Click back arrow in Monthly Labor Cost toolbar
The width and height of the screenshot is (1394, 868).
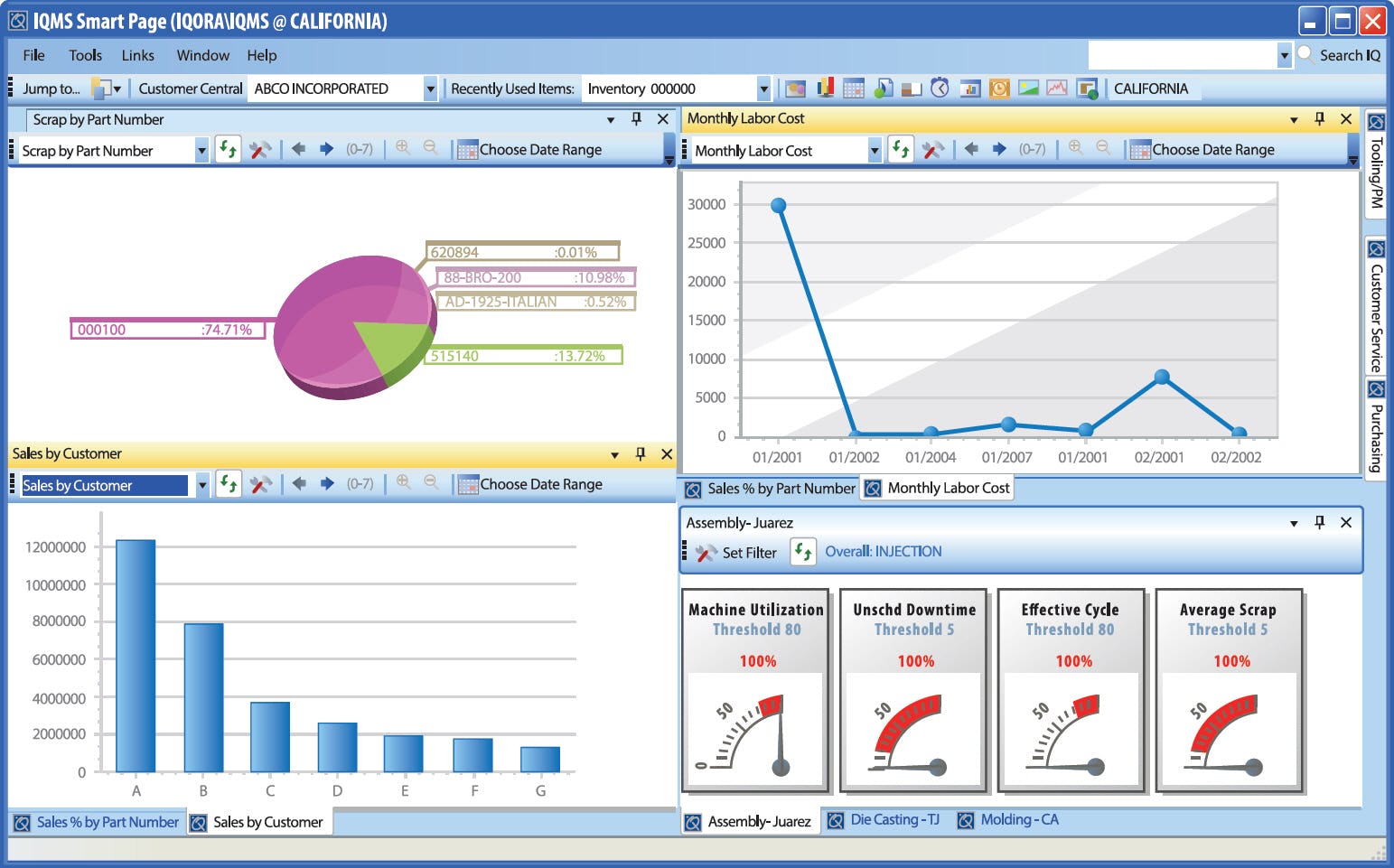(x=971, y=150)
